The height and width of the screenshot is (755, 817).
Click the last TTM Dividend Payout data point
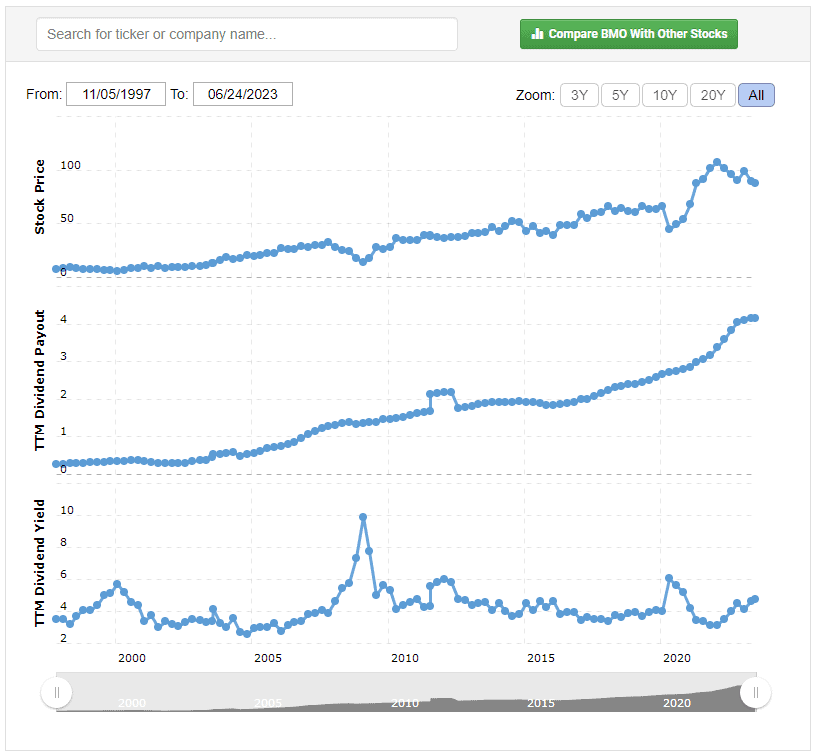click(755, 318)
